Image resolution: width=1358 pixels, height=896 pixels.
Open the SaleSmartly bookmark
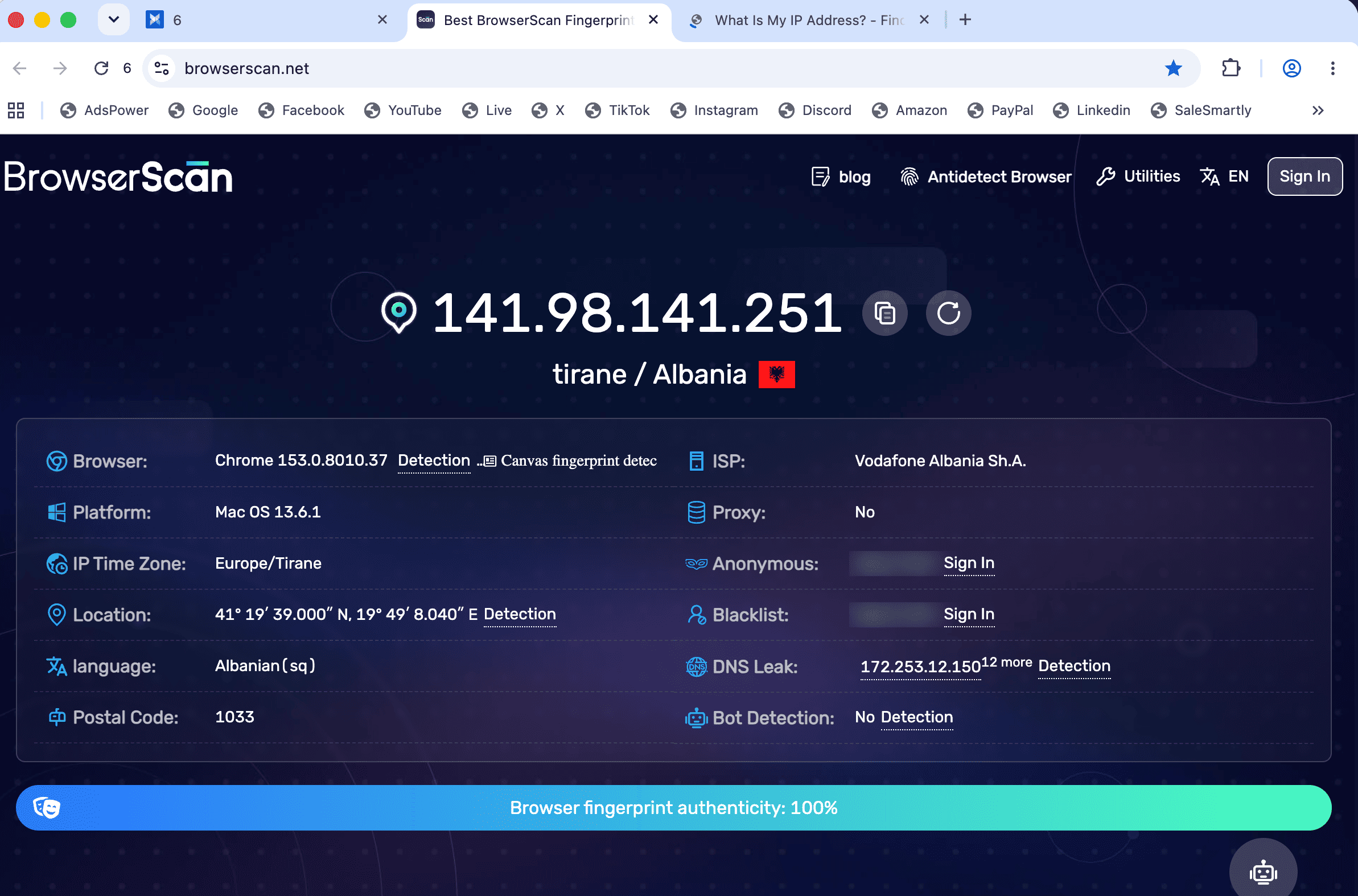1201,110
